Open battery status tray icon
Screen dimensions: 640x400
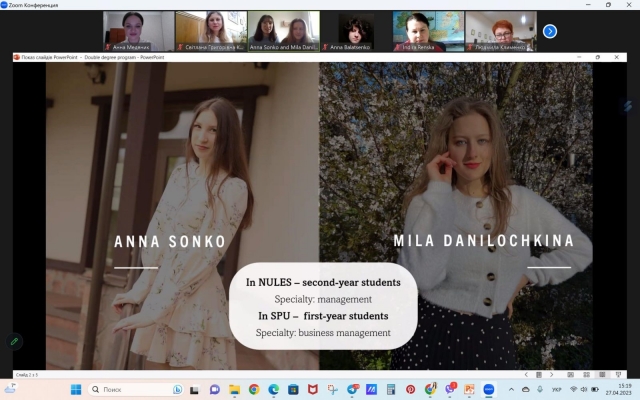(595, 389)
